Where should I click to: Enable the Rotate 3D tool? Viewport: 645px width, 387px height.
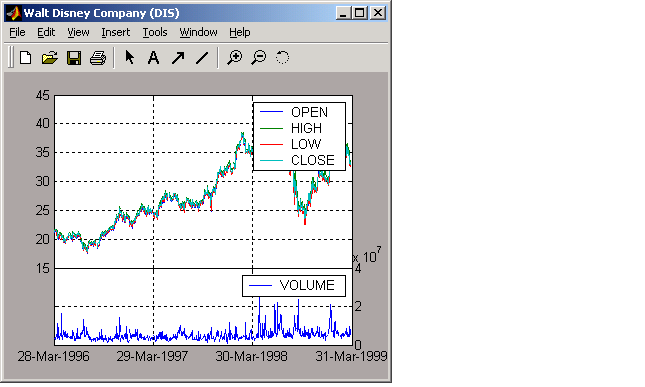click(283, 58)
